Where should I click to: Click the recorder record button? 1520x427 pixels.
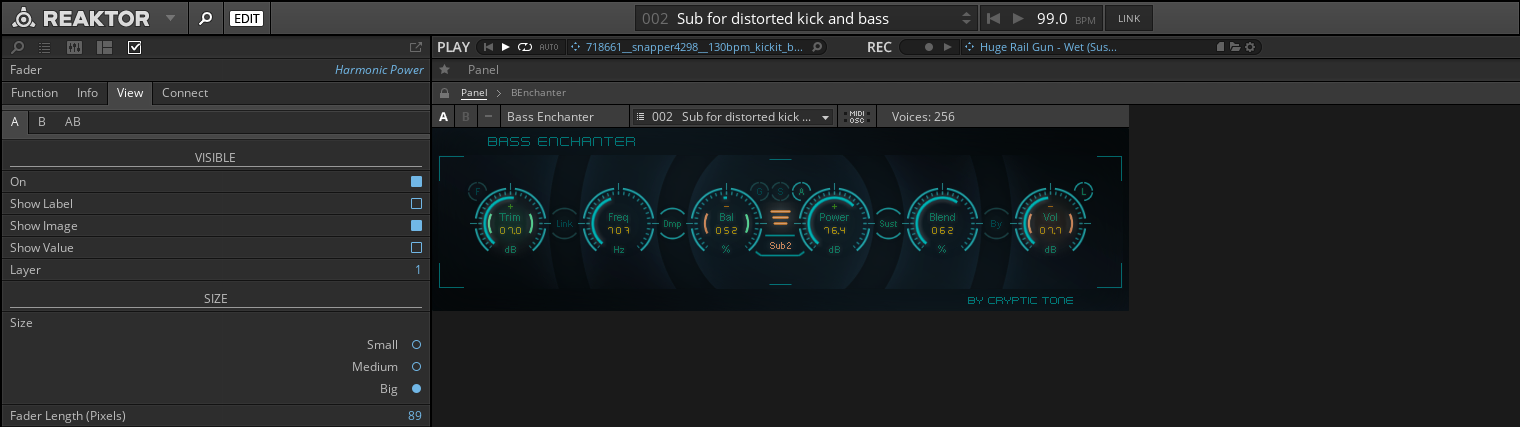929,47
